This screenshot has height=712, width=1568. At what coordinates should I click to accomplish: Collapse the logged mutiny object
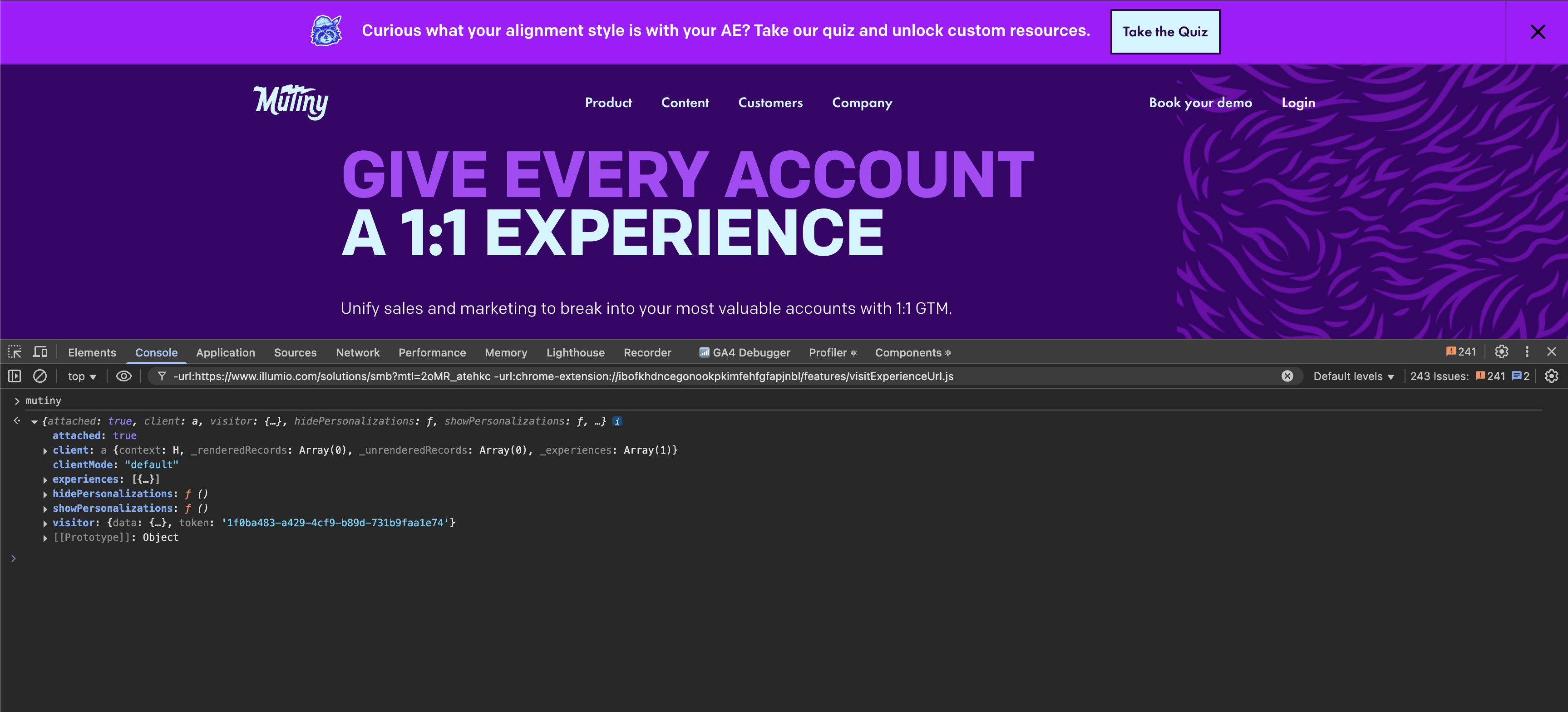(35, 421)
